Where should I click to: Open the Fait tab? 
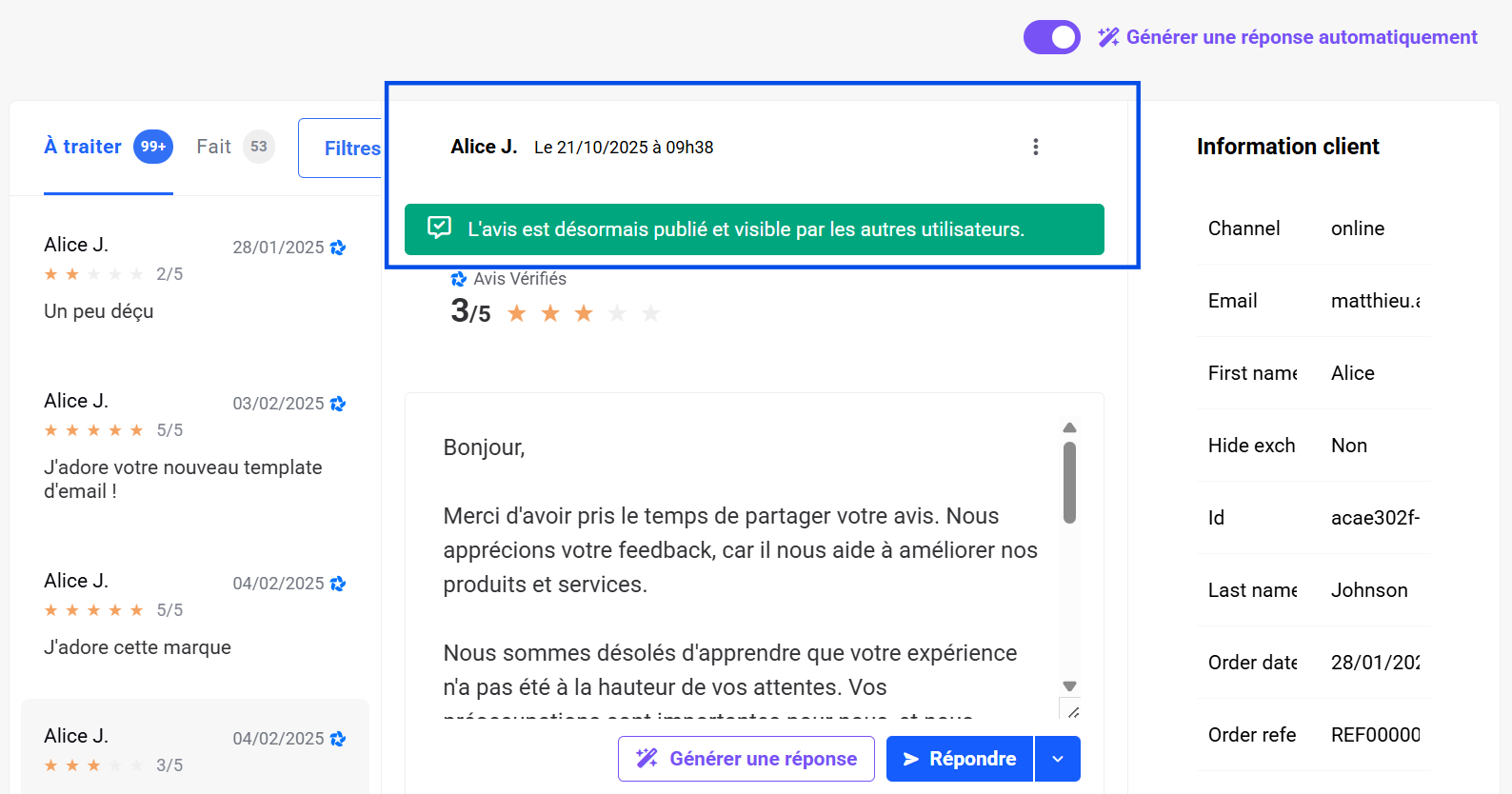coord(214,147)
